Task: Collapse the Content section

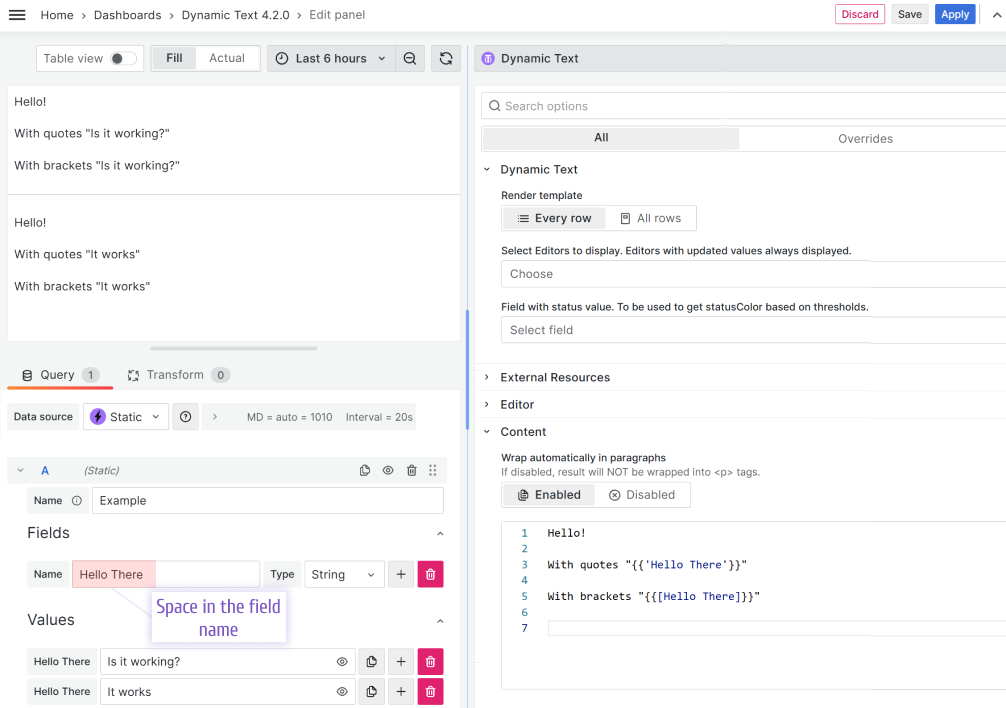Action: click(x=487, y=431)
